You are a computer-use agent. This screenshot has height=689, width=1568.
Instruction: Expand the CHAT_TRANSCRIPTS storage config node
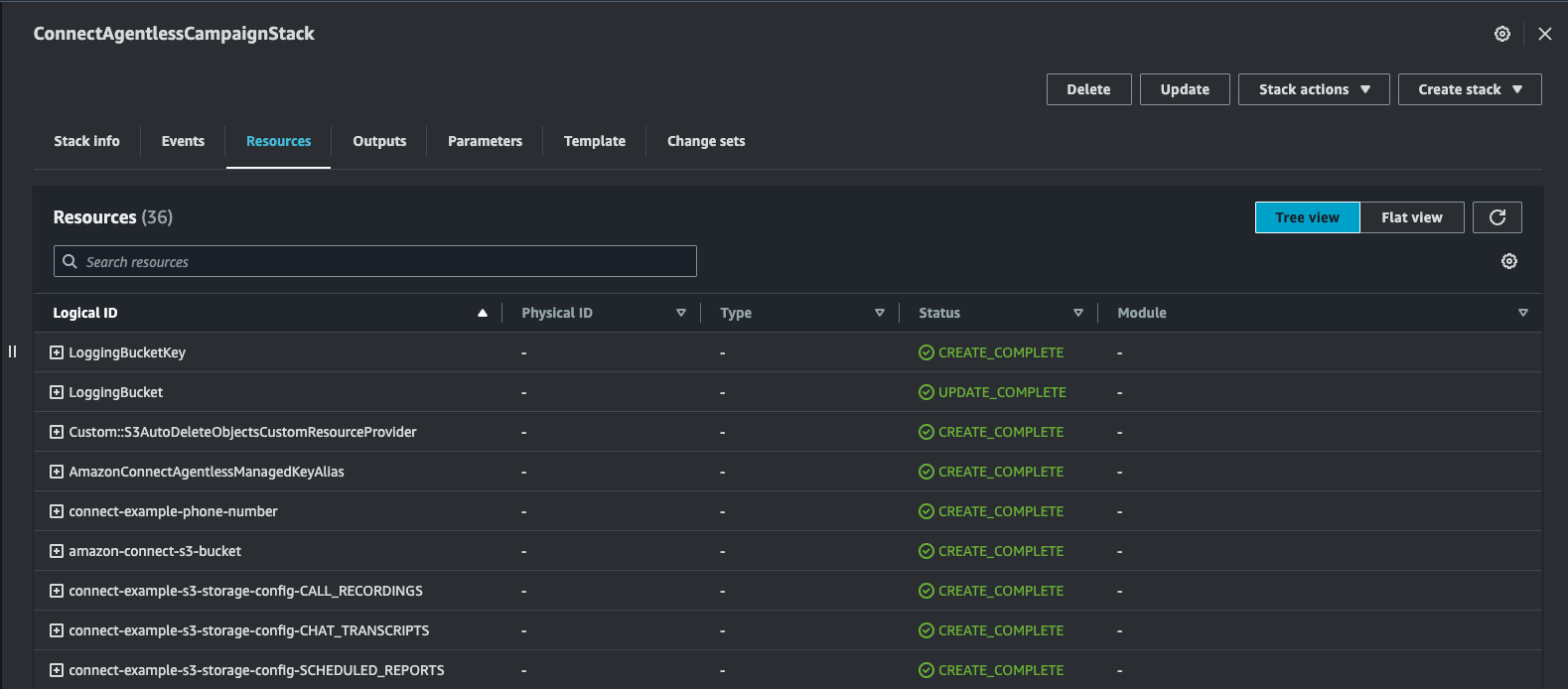pyautogui.click(x=57, y=630)
